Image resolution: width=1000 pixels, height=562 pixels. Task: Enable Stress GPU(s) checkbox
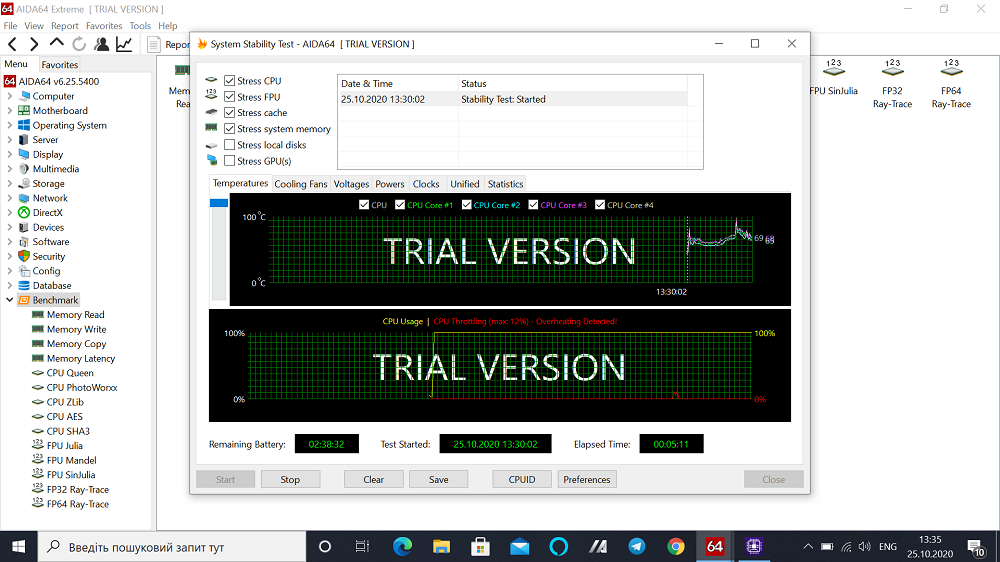pos(230,161)
